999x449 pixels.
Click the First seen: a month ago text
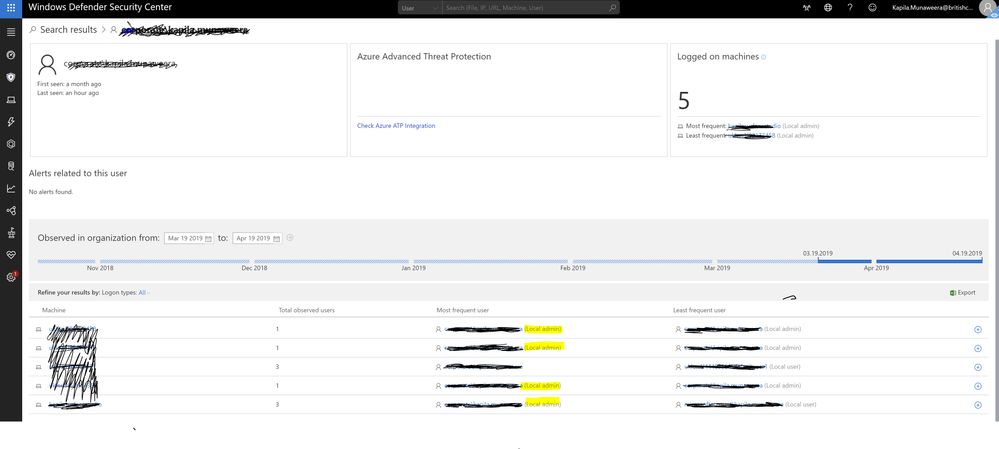(x=69, y=84)
